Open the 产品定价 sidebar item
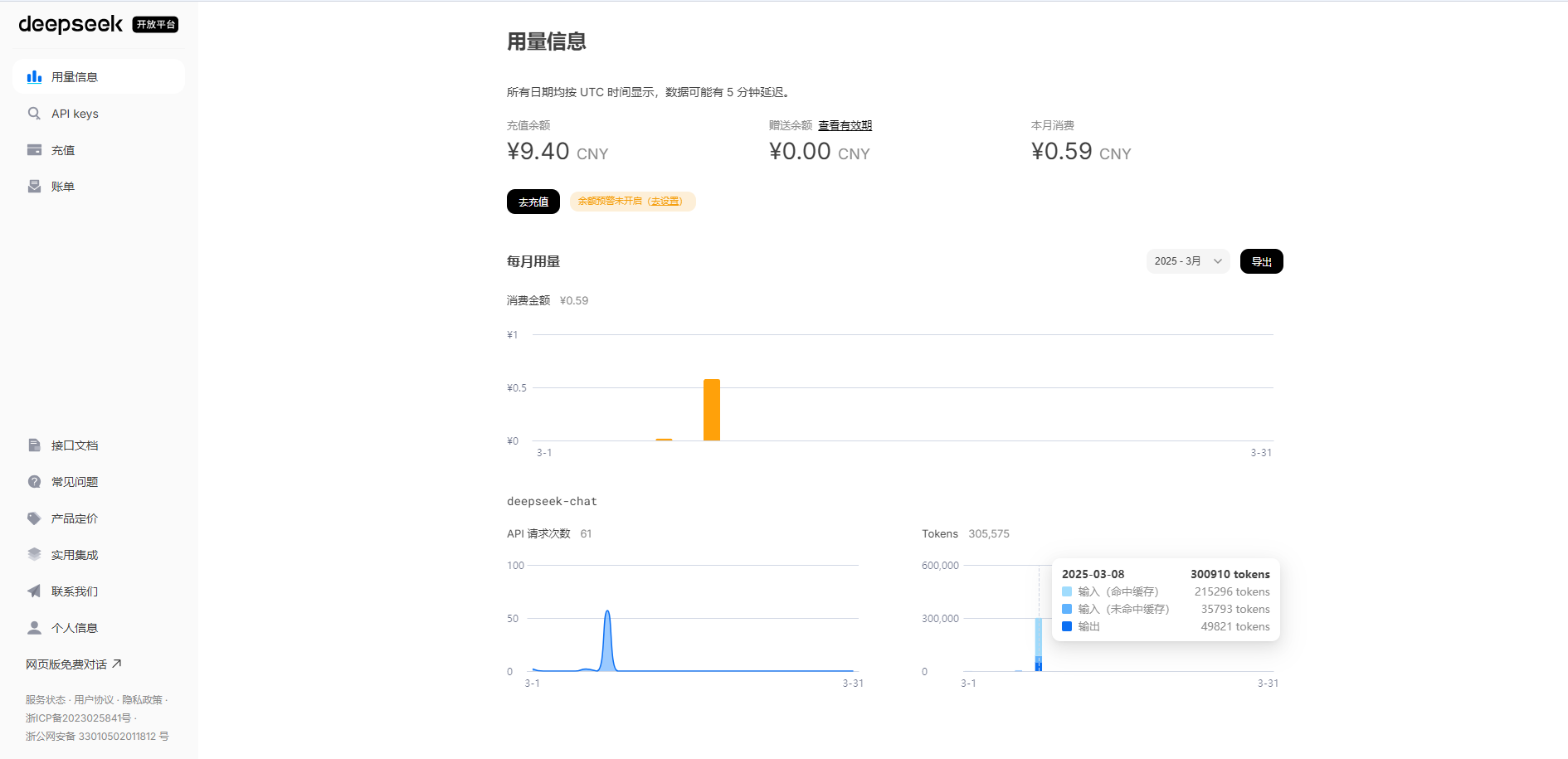 tap(99, 518)
